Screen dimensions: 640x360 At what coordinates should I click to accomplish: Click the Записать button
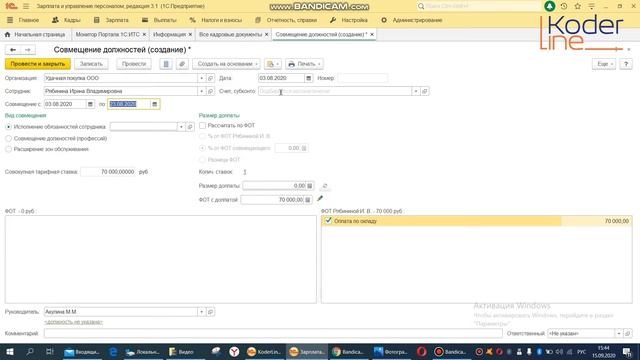tap(91, 64)
